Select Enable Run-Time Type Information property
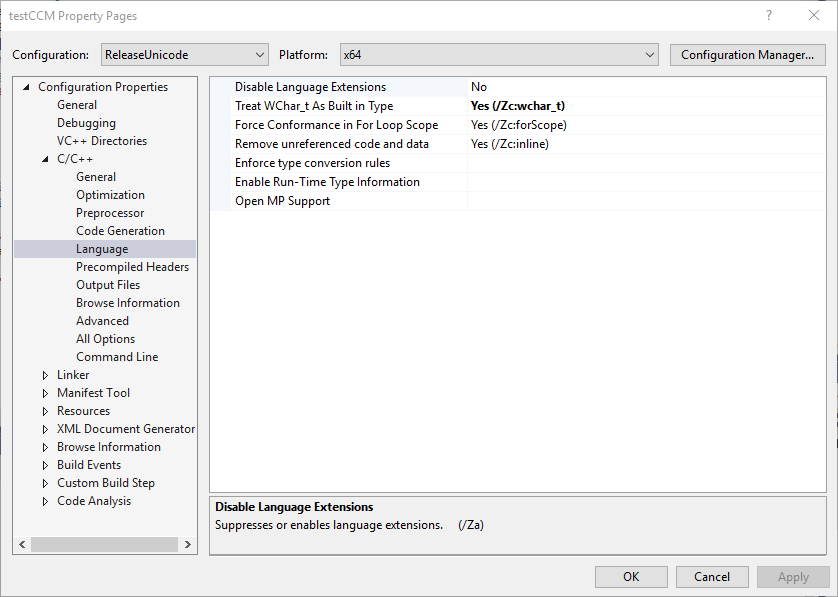Viewport: 838px width, 597px height. (327, 182)
